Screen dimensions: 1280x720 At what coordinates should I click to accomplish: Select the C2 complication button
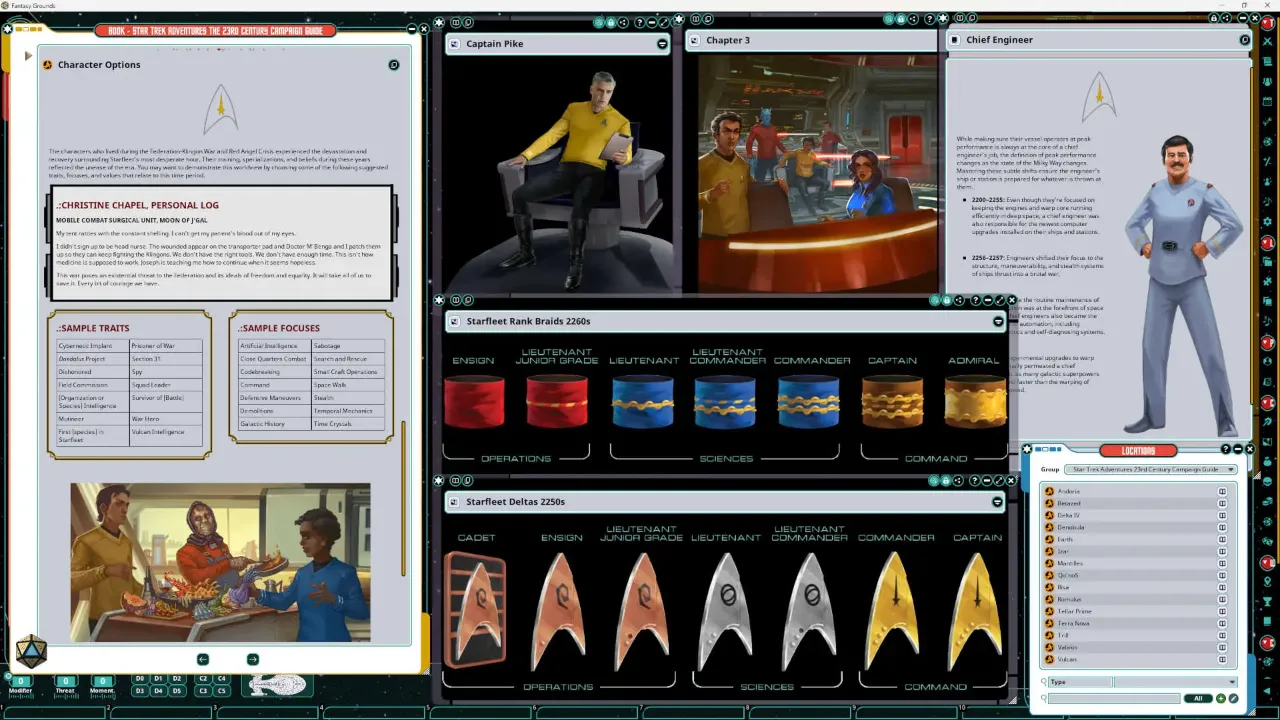pos(203,679)
